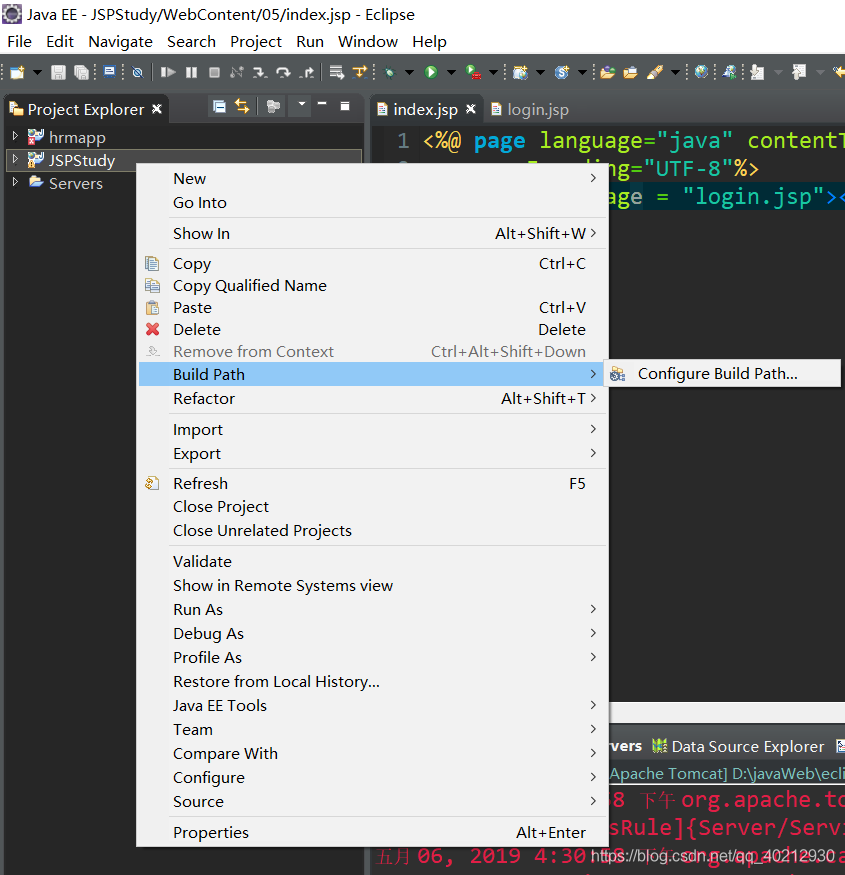The width and height of the screenshot is (845, 875).
Task: Open Java EE Tools submenu
Action: (x=373, y=706)
